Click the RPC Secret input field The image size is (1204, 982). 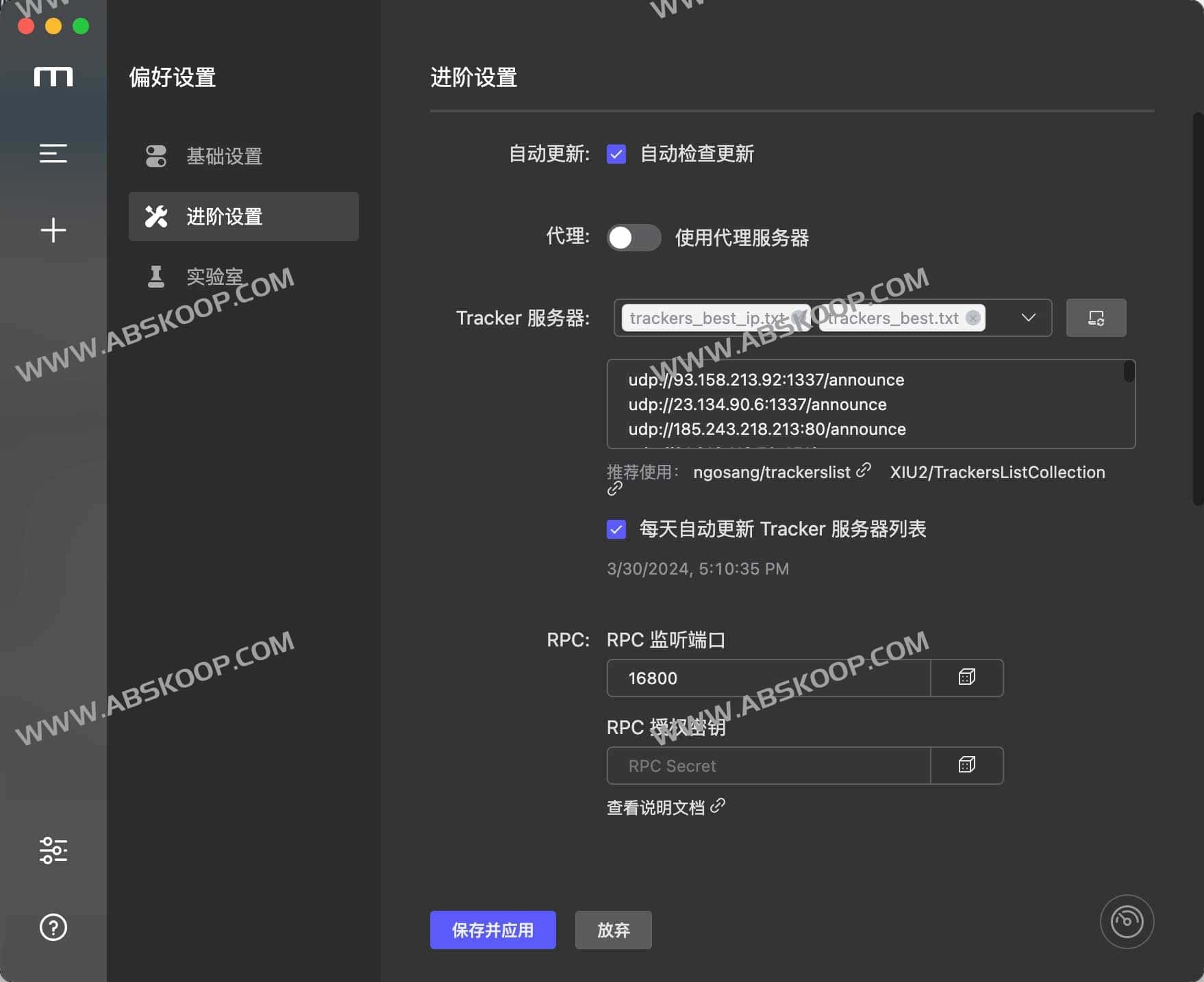pos(767,765)
